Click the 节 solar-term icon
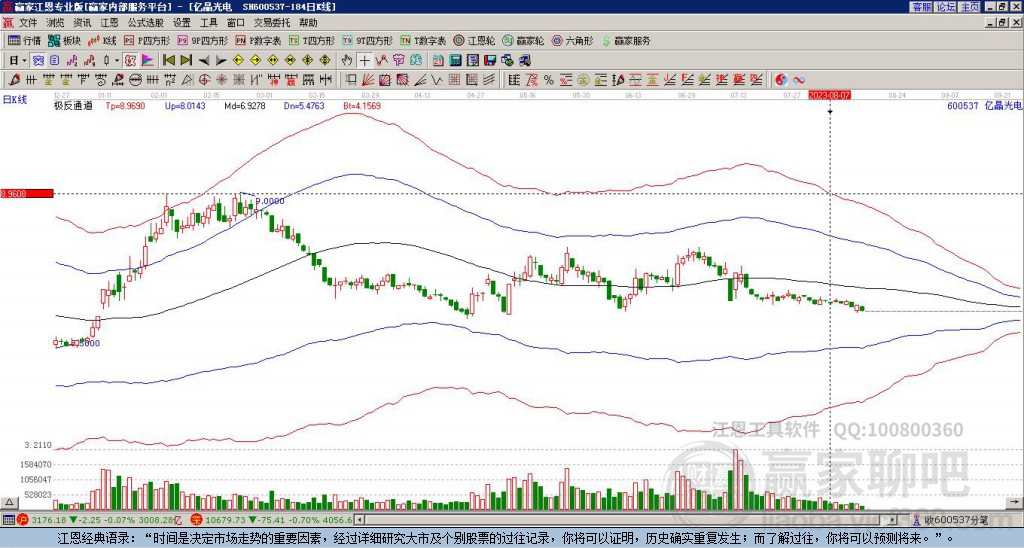Screen dimensions: 1024x548 (x=398, y=60)
